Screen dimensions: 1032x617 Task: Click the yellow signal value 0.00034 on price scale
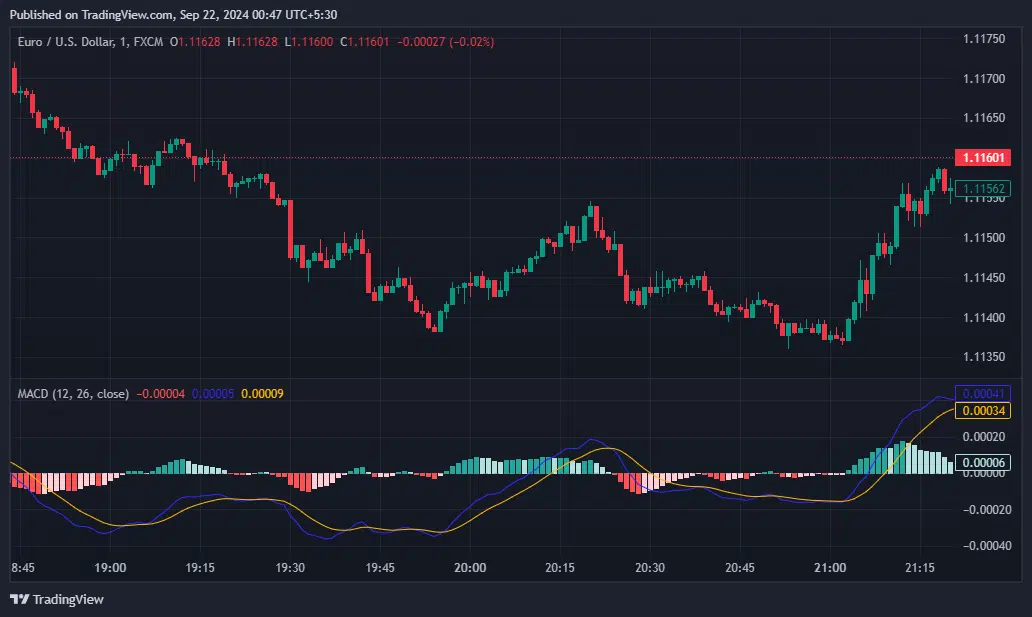(x=981, y=411)
